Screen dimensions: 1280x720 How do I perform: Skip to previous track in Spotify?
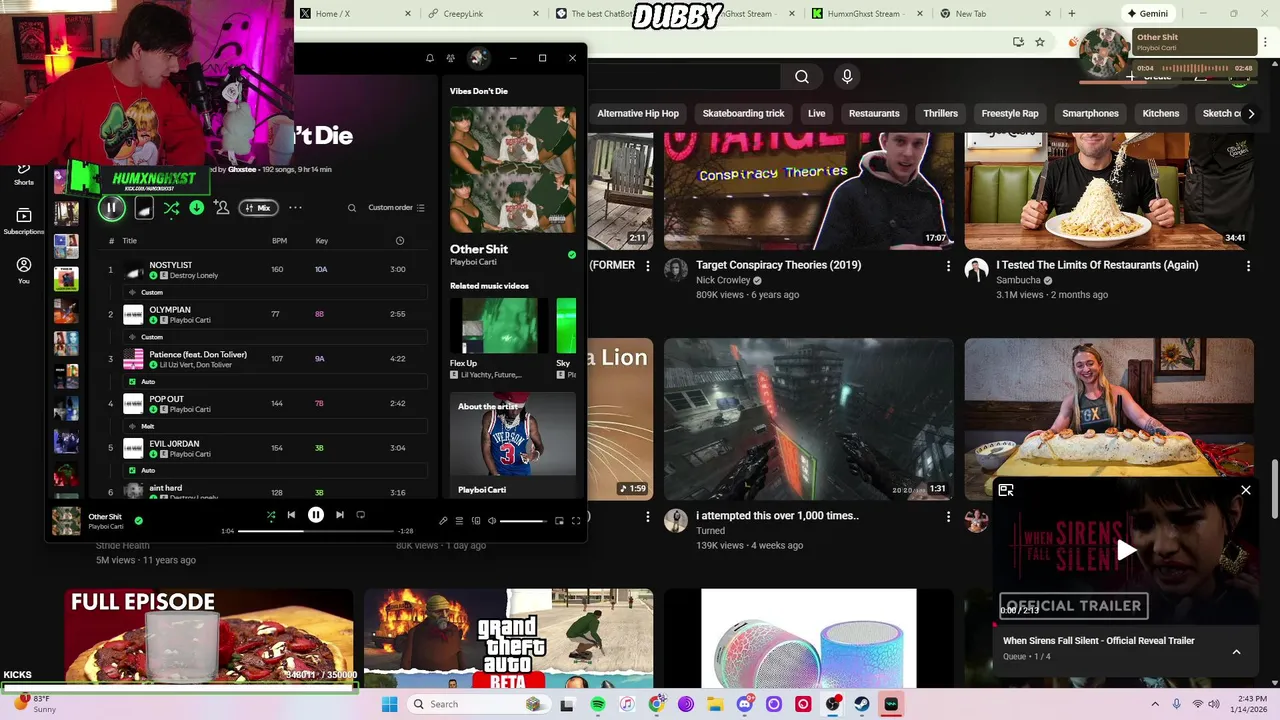[291, 515]
